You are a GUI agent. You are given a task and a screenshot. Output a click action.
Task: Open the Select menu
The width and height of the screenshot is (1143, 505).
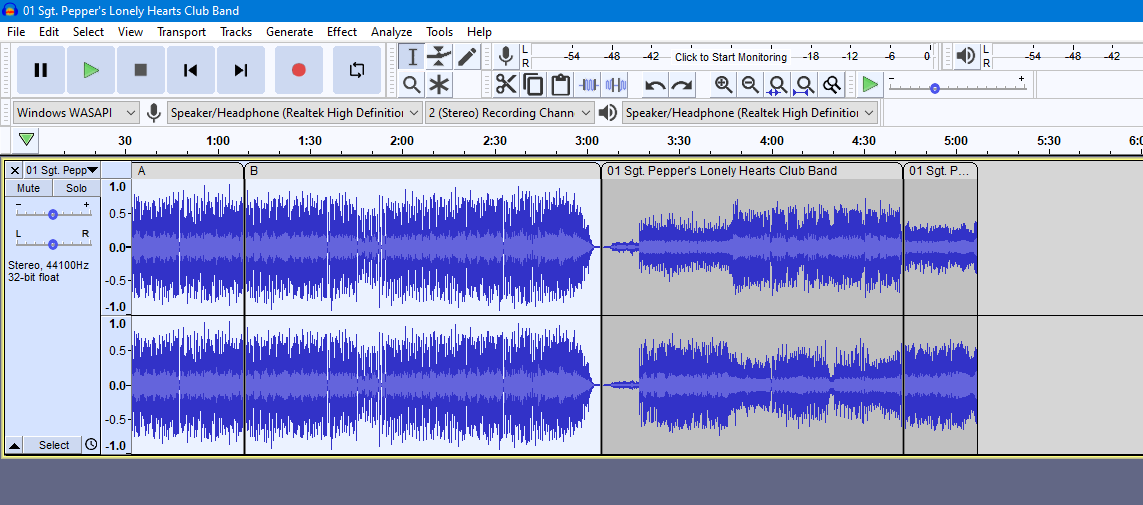tap(88, 32)
